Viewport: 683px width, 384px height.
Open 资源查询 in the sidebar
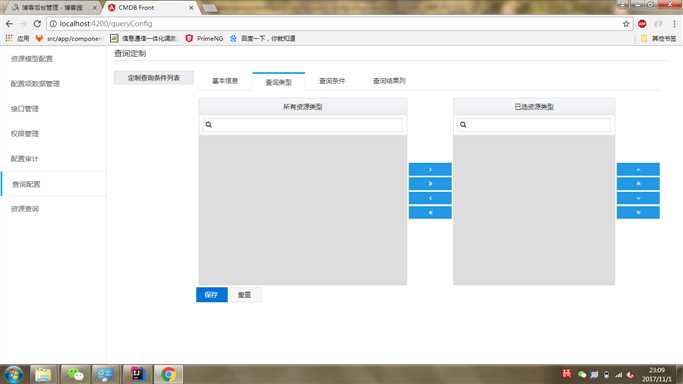24,209
